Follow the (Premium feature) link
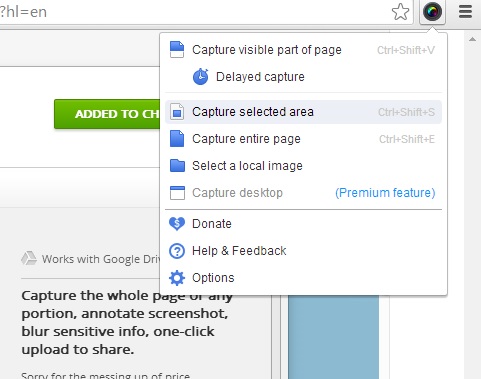This screenshot has width=481, height=379. 385,193
